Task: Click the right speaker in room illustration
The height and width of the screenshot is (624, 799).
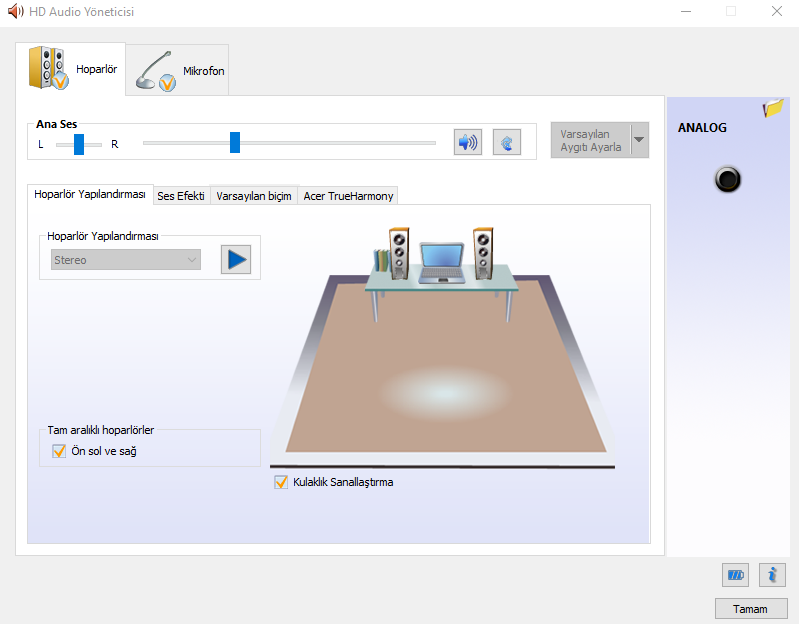Action: 483,253
